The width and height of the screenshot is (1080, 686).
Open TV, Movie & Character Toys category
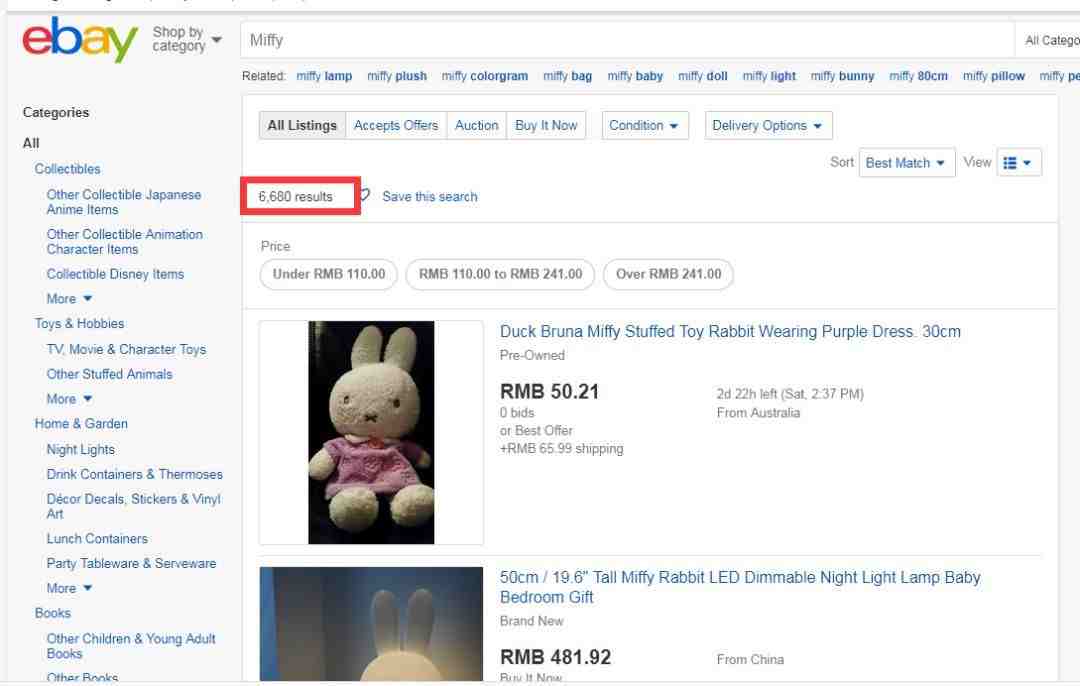tap(126, 349)
